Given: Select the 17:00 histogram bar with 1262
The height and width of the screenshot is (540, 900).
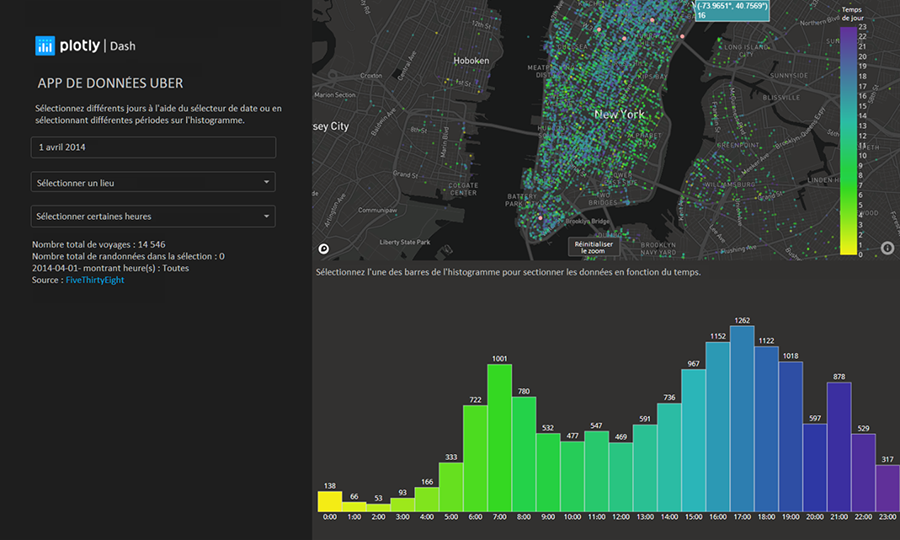Looking at the screenshot, I should coord(742,419).
